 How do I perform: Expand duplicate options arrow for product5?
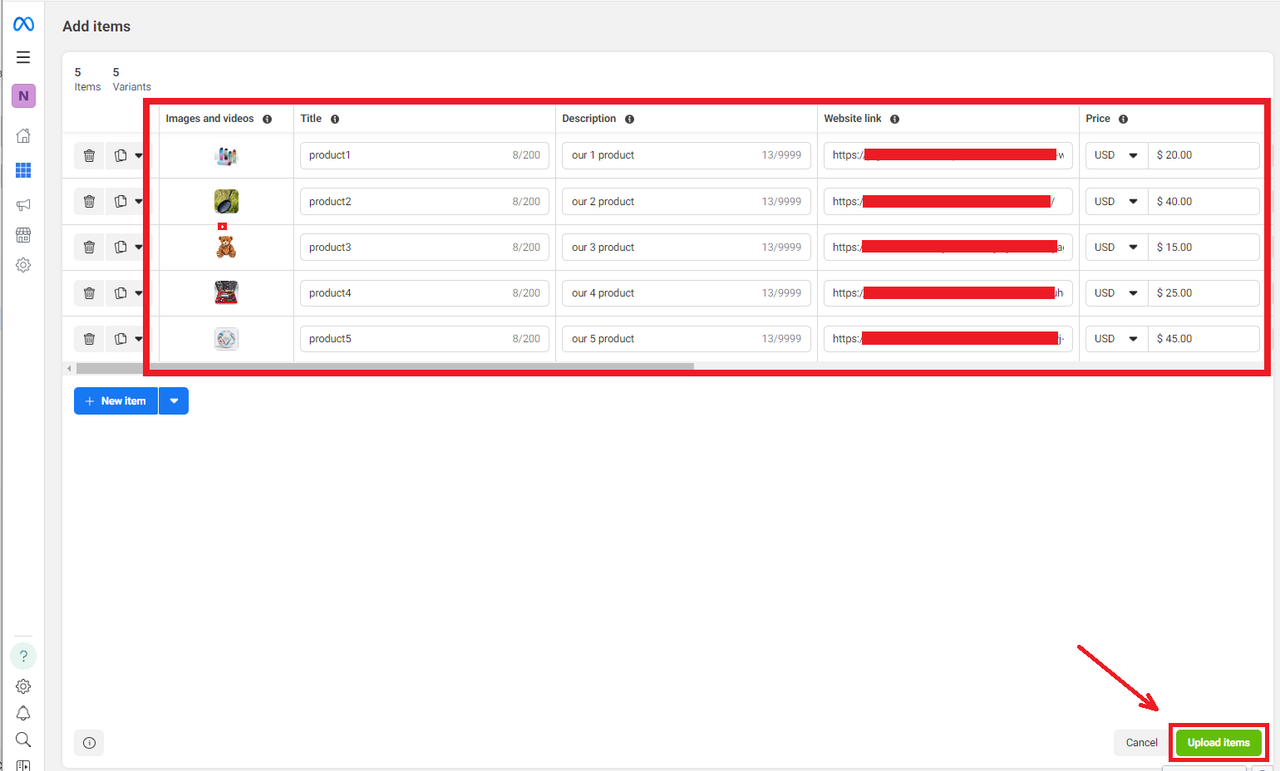pyautogui.click(x=139, y=339)
